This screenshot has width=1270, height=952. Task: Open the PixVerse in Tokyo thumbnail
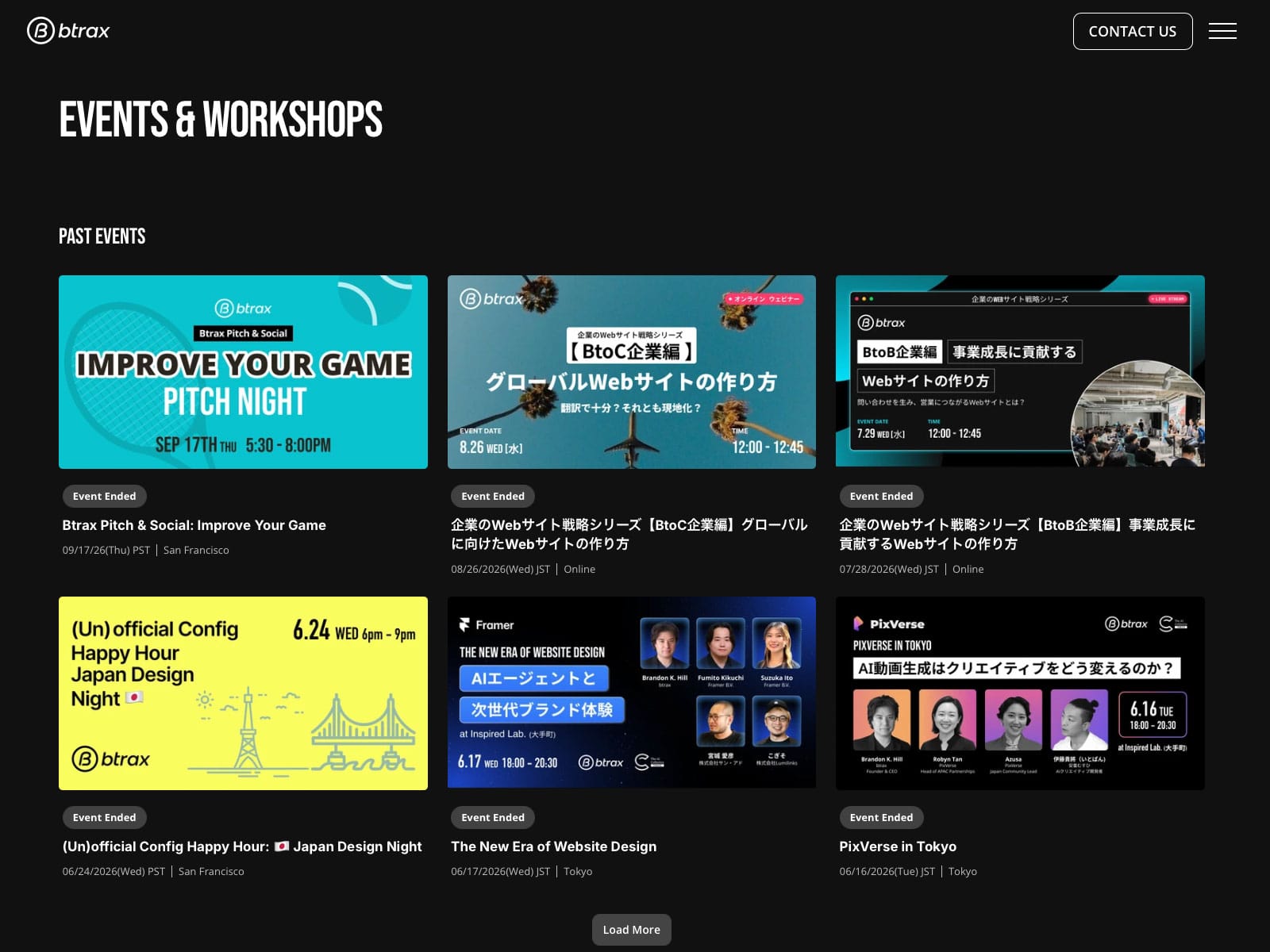(1020, 693)
